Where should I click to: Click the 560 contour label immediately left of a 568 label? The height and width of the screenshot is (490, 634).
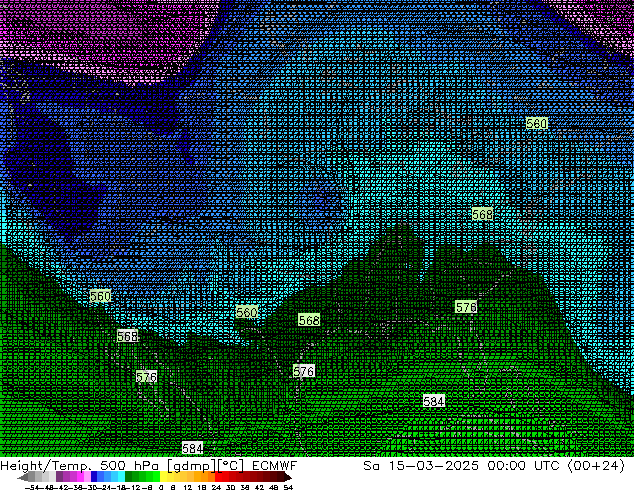click(246, 312)
